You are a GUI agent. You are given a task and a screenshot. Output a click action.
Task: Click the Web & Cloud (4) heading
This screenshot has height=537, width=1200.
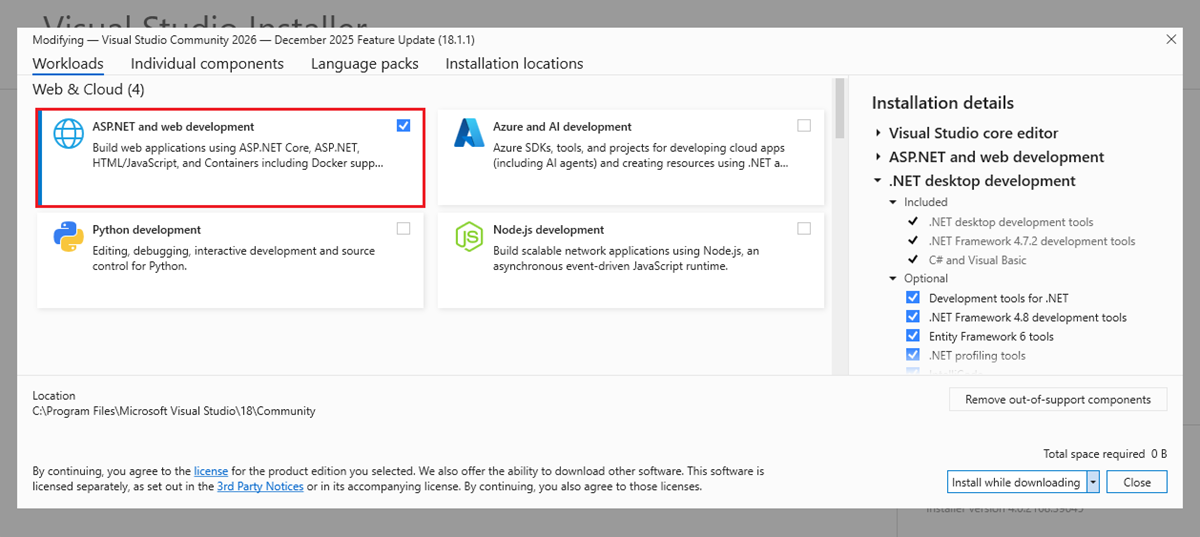[x=88, y=89]
